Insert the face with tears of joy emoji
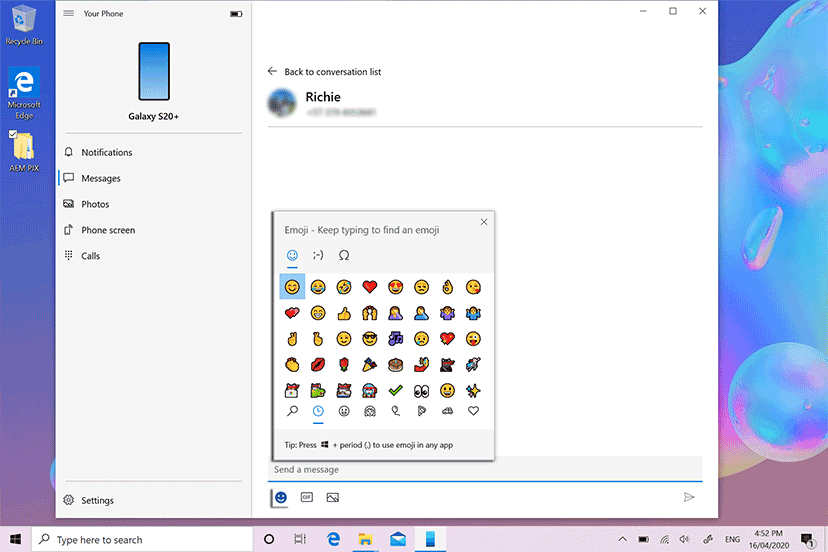Image resolution: width=828 pixels, height=552 pixels. (318, 287)
